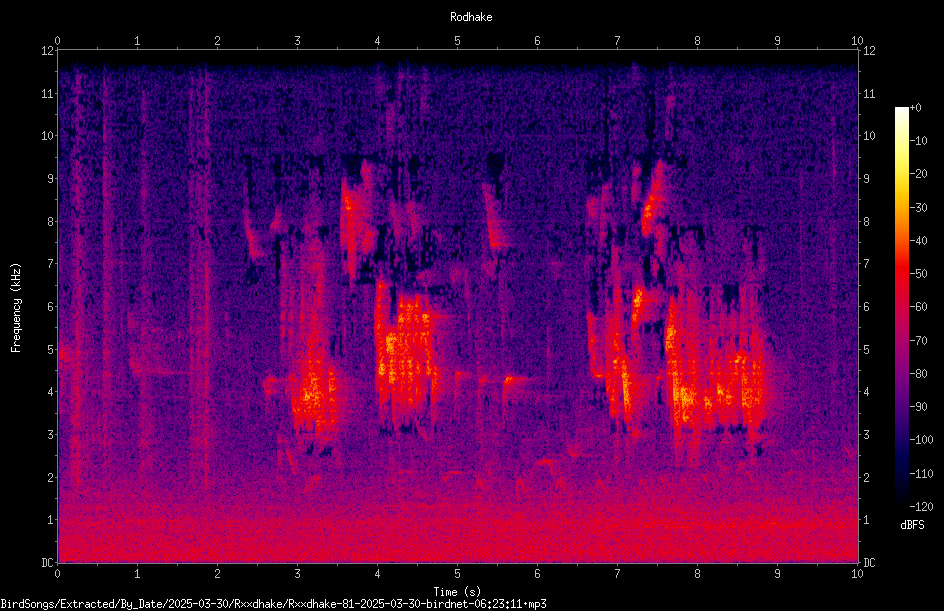944x611 pixels.
Task: Click the 6 tick on the top time axis
Action: pos(538,41)
